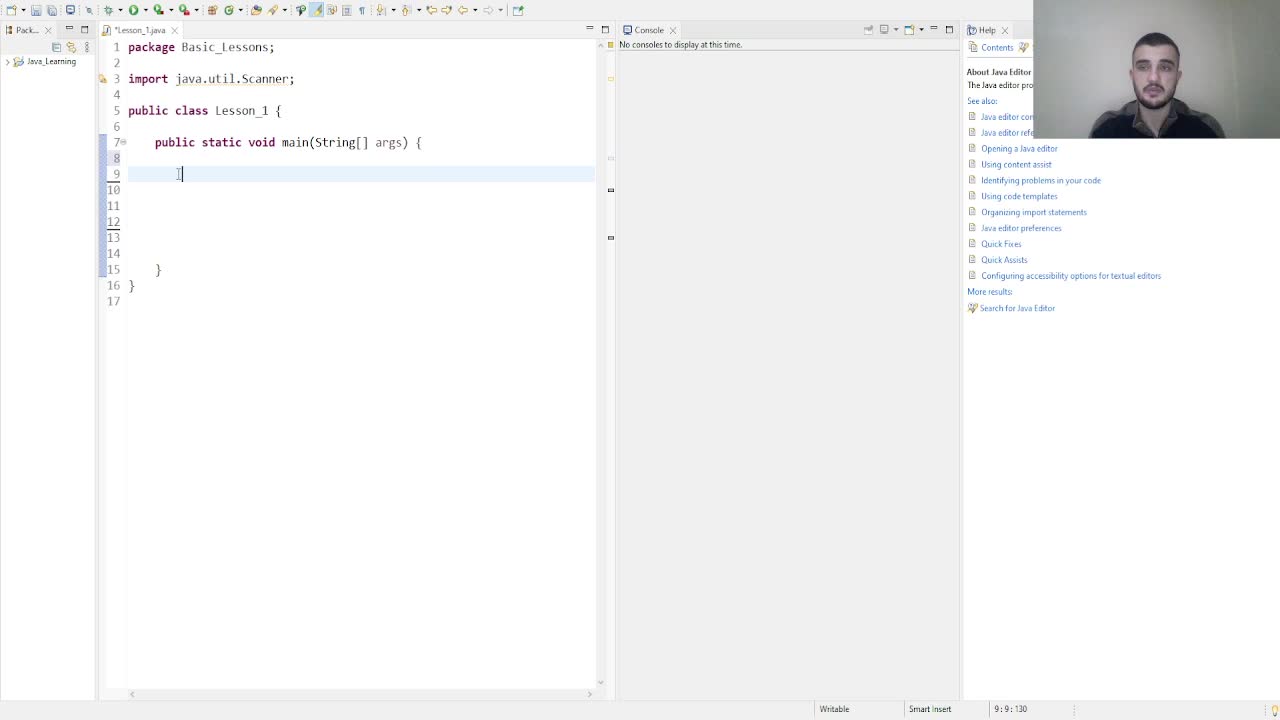Click the Next Annotation icon
The width and height of the screenshot is (1280, 720).
point(381,10)
